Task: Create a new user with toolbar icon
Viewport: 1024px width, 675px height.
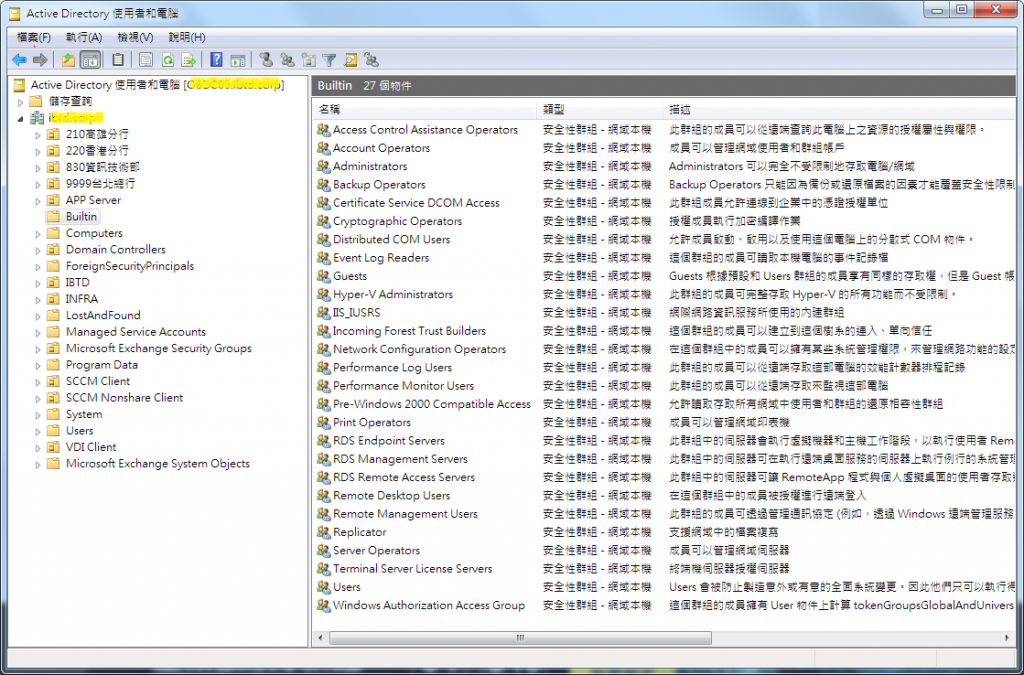Action: tap(266, 60)
